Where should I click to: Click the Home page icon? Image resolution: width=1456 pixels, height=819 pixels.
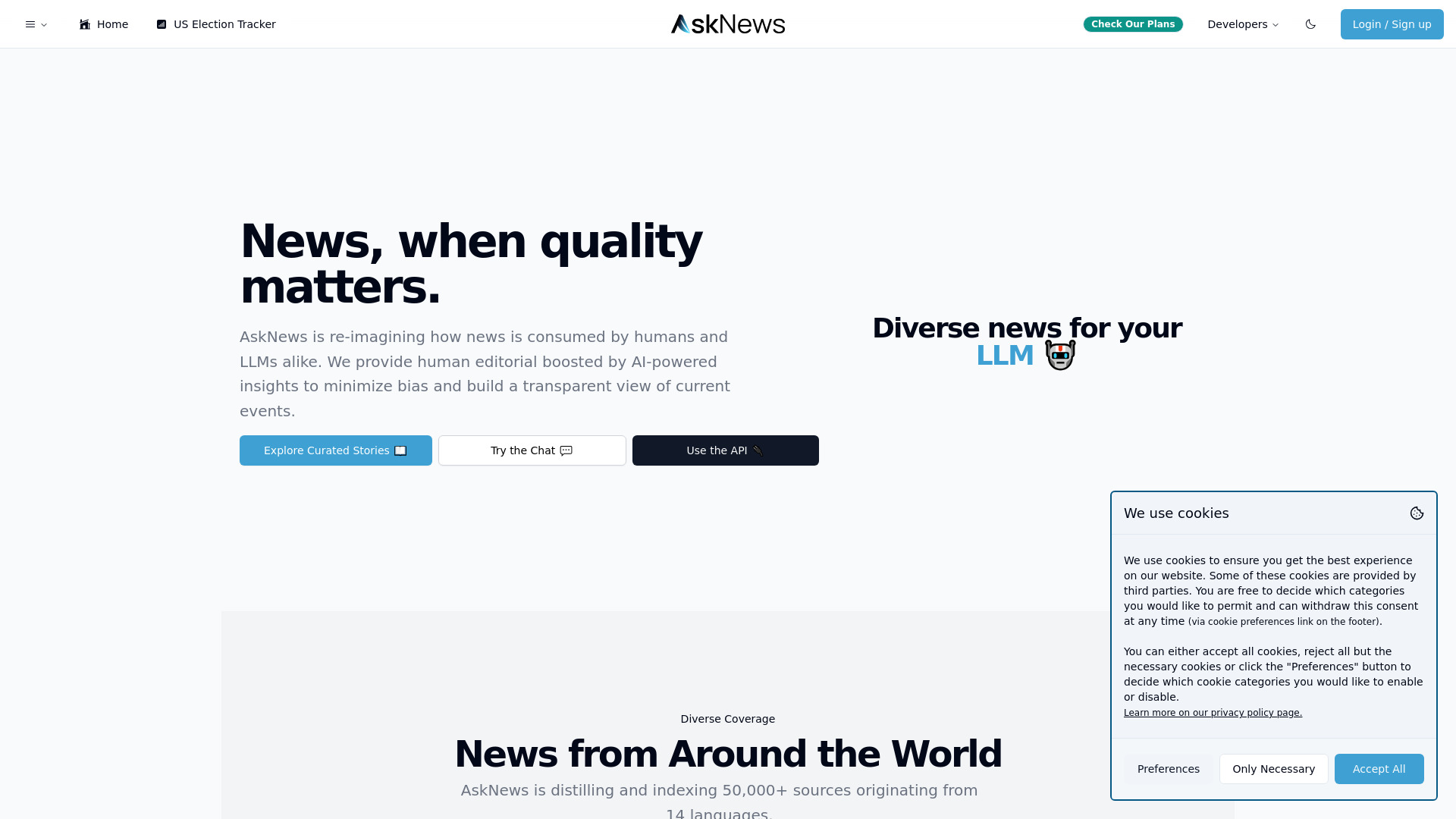point(85,24)
